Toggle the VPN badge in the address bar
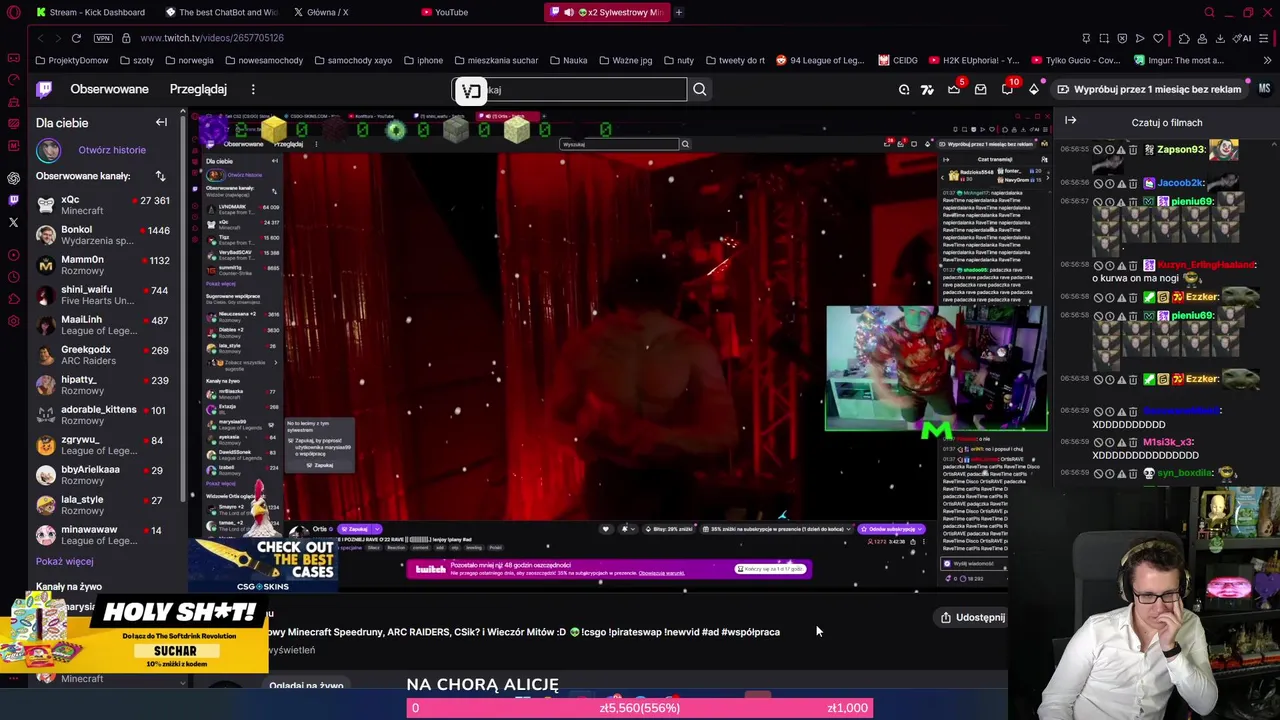The height and width of the screenshot is (720, 1280). (x=103, y=38)
